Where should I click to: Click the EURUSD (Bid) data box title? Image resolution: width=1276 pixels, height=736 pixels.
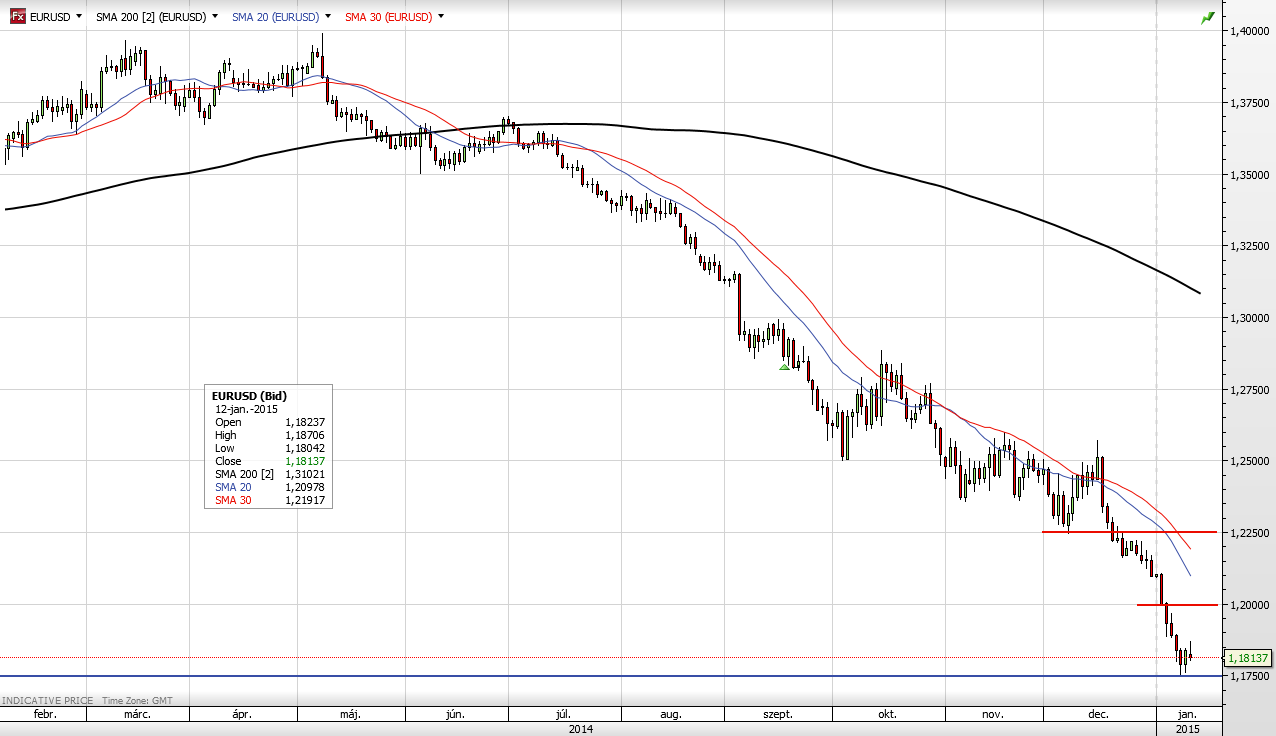tap(249, 396)
